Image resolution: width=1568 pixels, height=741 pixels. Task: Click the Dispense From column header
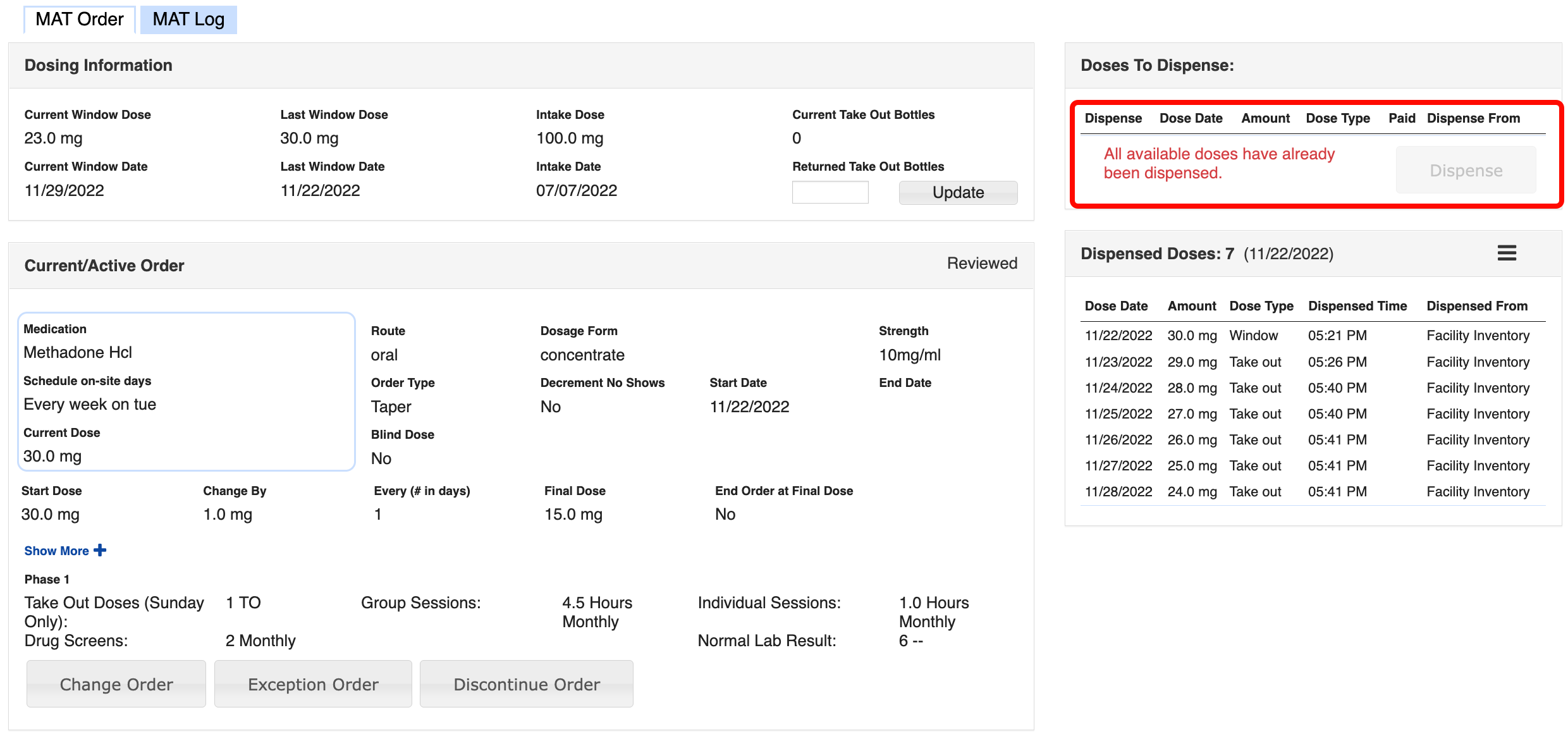[1473, 118]
